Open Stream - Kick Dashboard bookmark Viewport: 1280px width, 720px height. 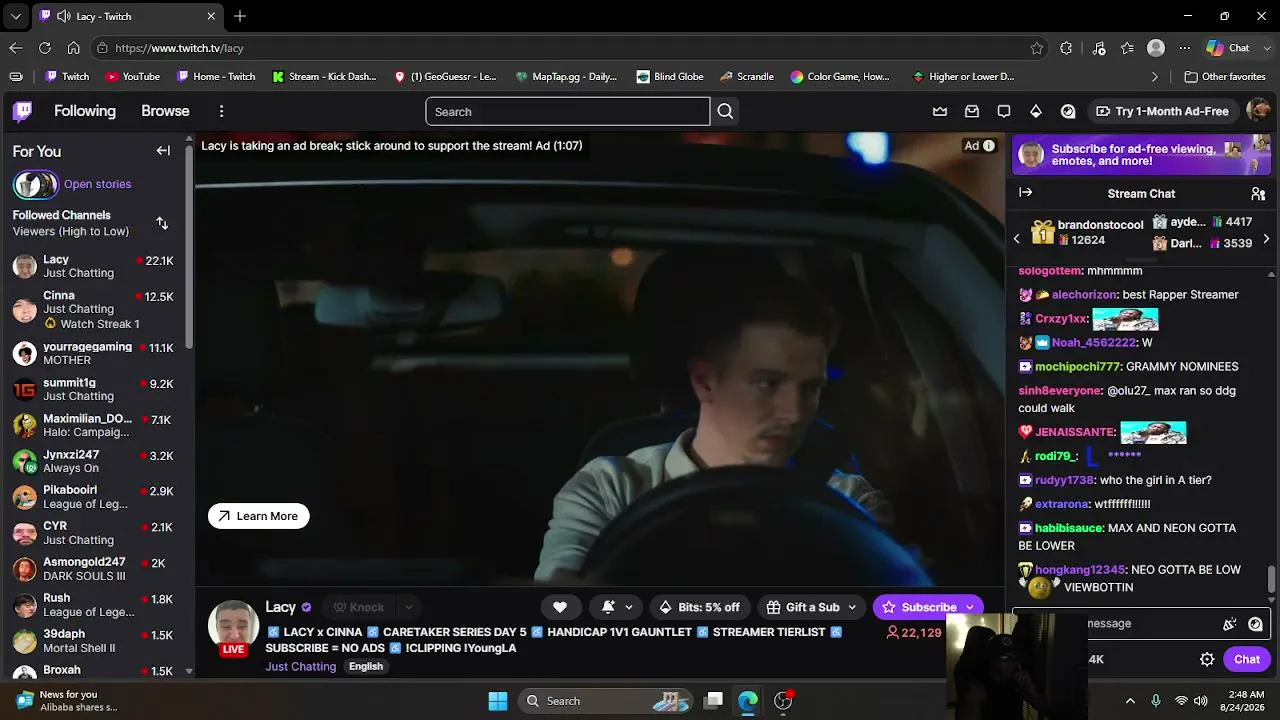(324, 77)
